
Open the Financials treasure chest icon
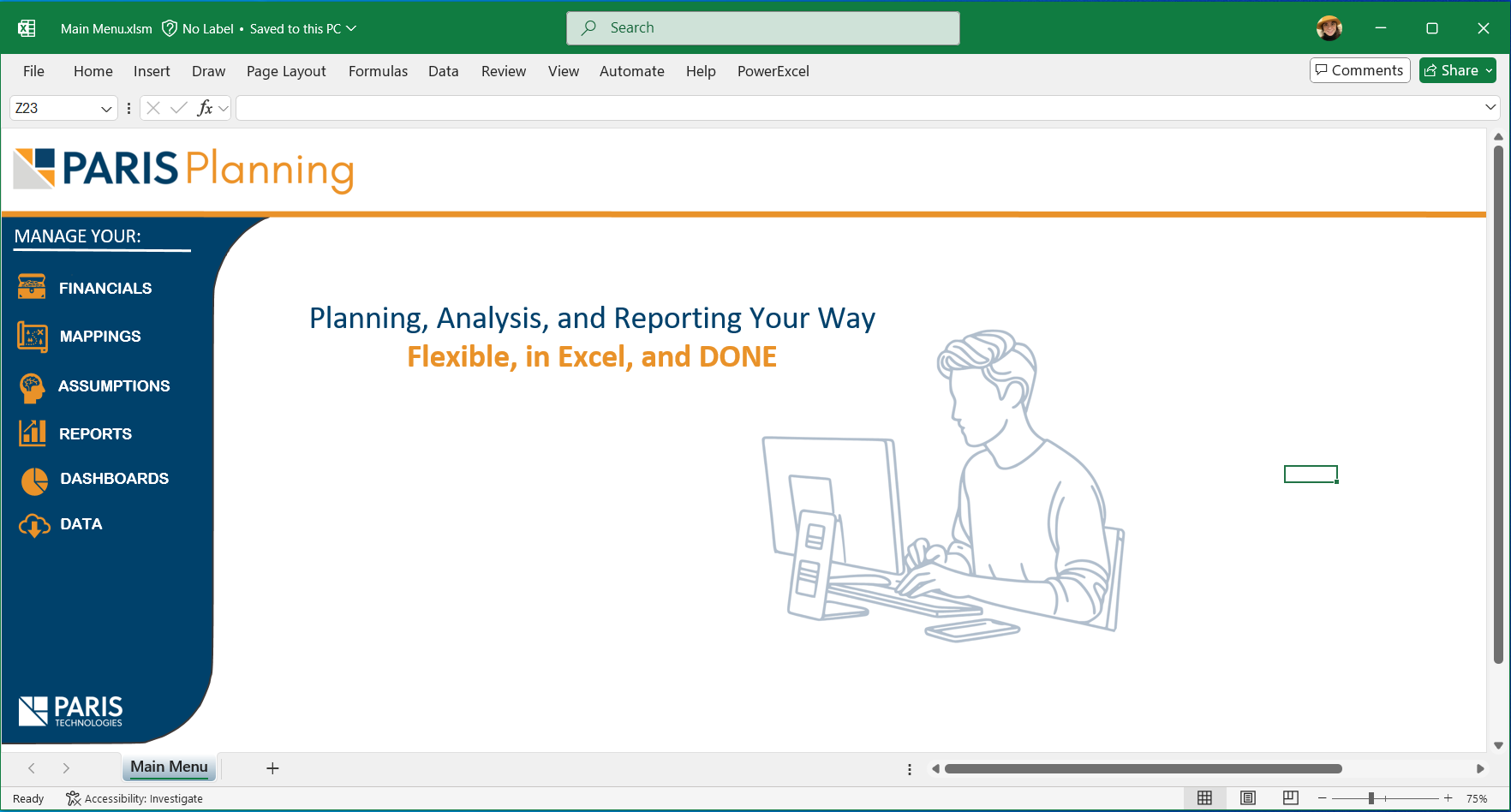pos(32,287)
